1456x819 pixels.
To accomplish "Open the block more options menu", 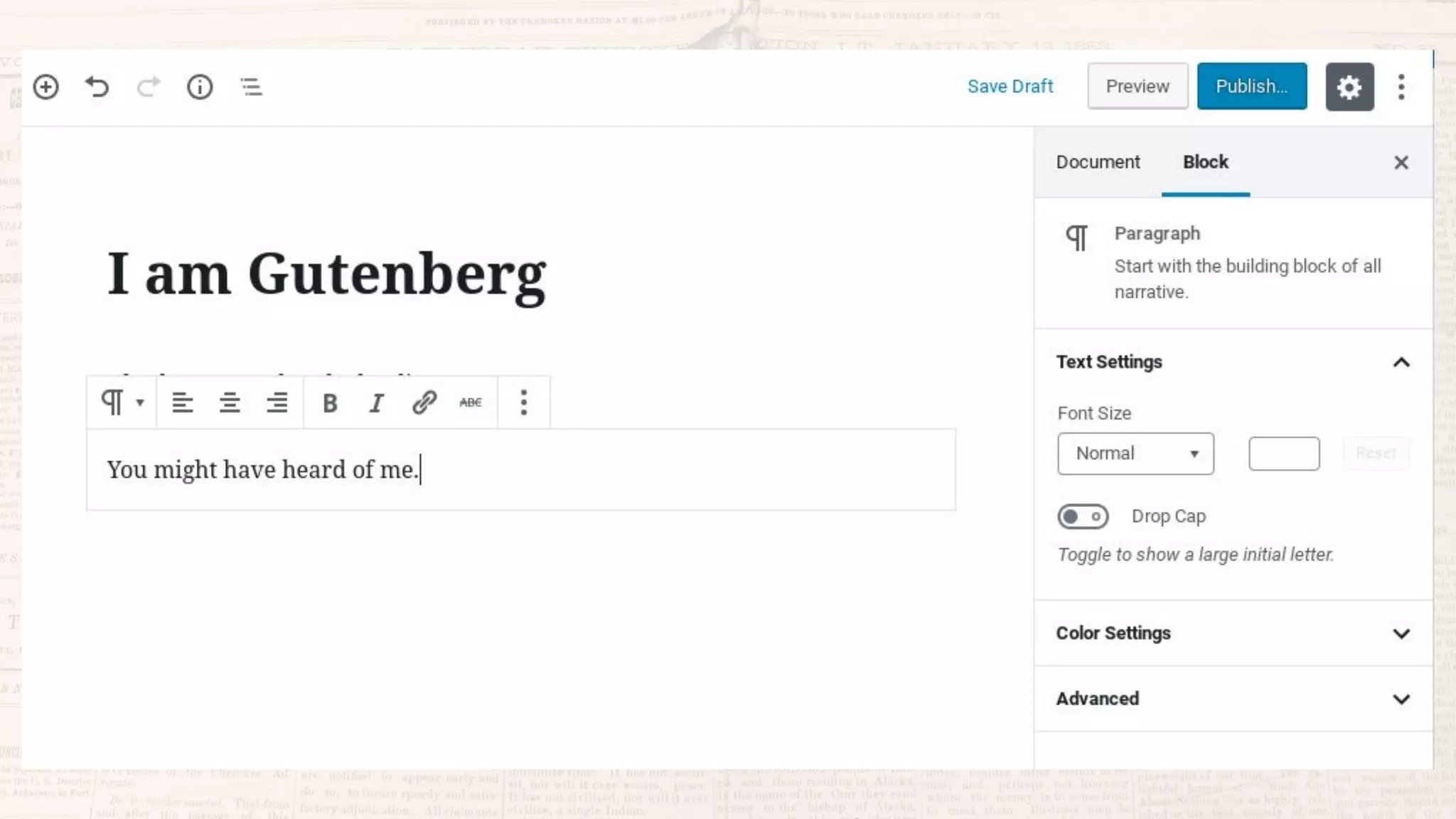I will coord(524,403).
